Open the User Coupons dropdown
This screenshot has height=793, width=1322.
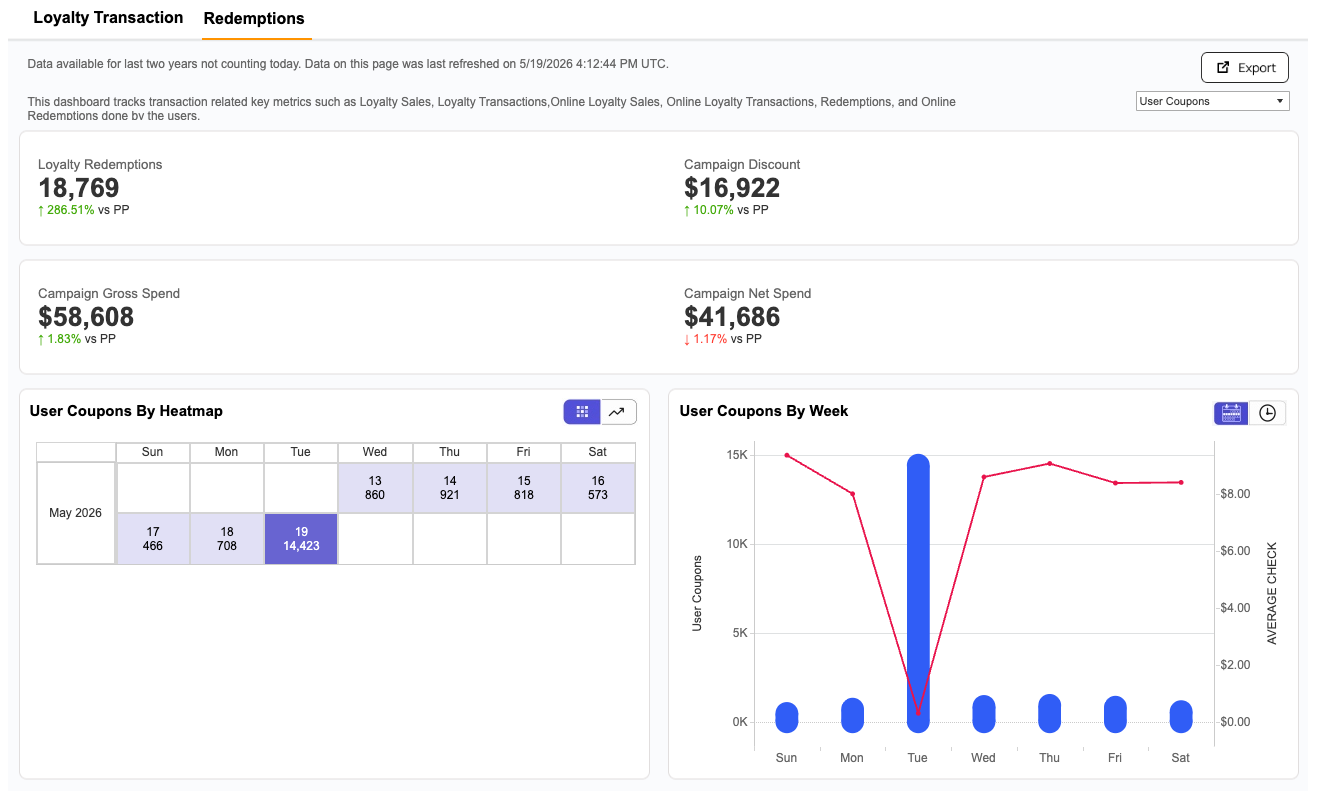point(1213,101)
